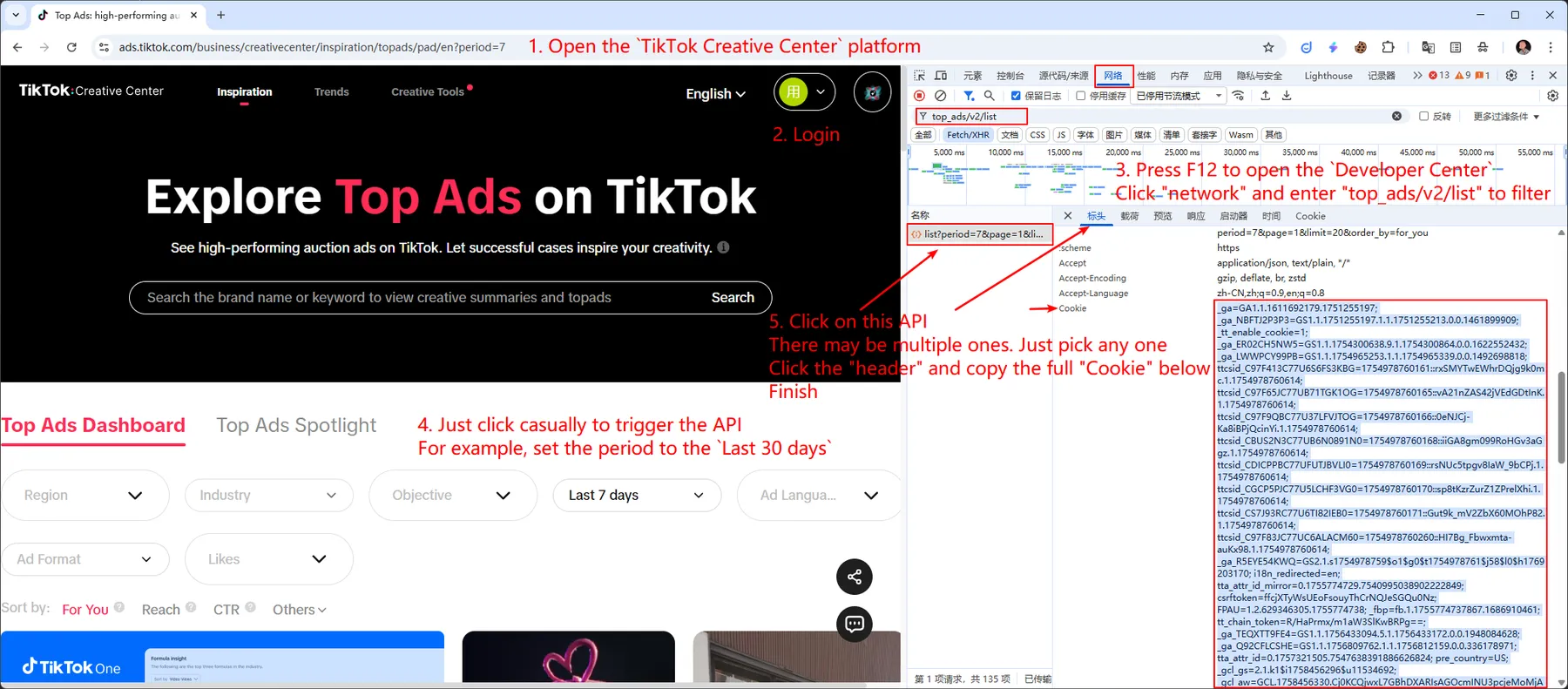Open the Last 7 days period dropdown

pos(636,496)
